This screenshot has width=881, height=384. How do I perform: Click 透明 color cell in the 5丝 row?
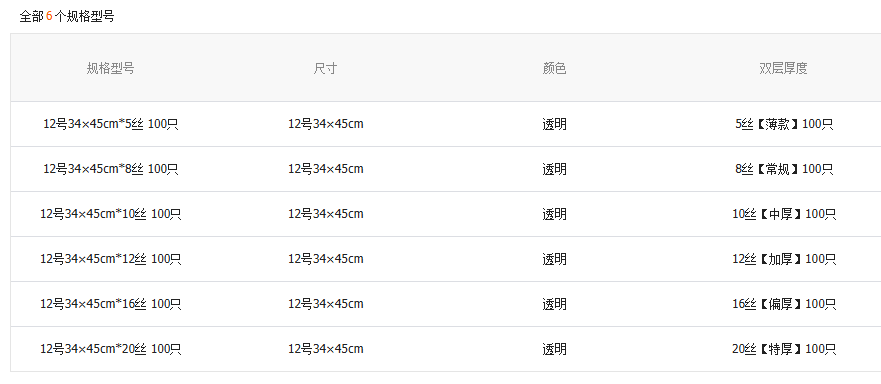pyautogui.click(x=554, y=124)
